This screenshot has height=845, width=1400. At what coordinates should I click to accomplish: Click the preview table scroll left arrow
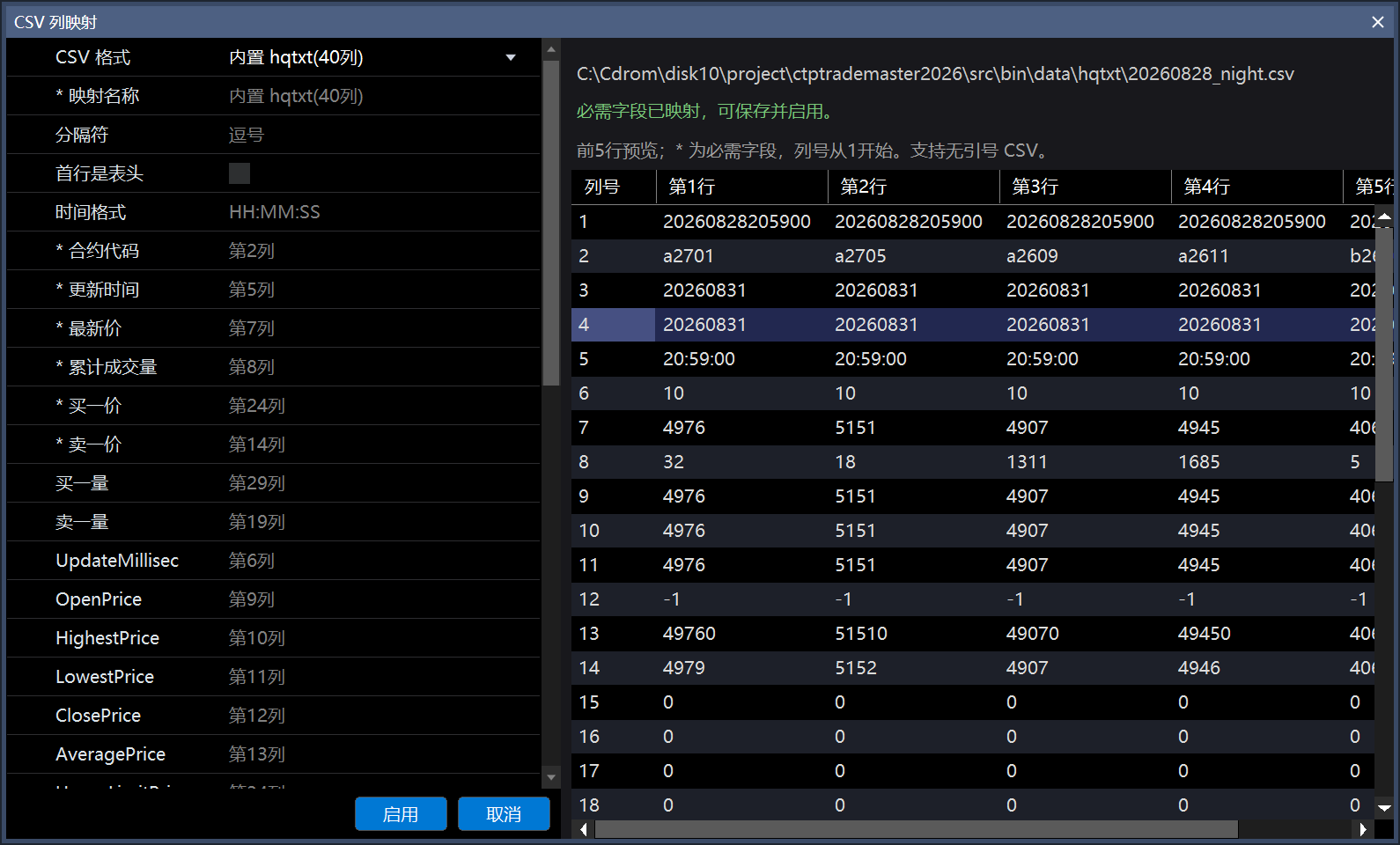(584, 829)
